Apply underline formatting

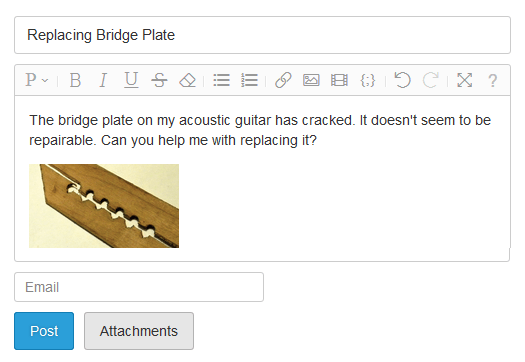tap(131, 80)
